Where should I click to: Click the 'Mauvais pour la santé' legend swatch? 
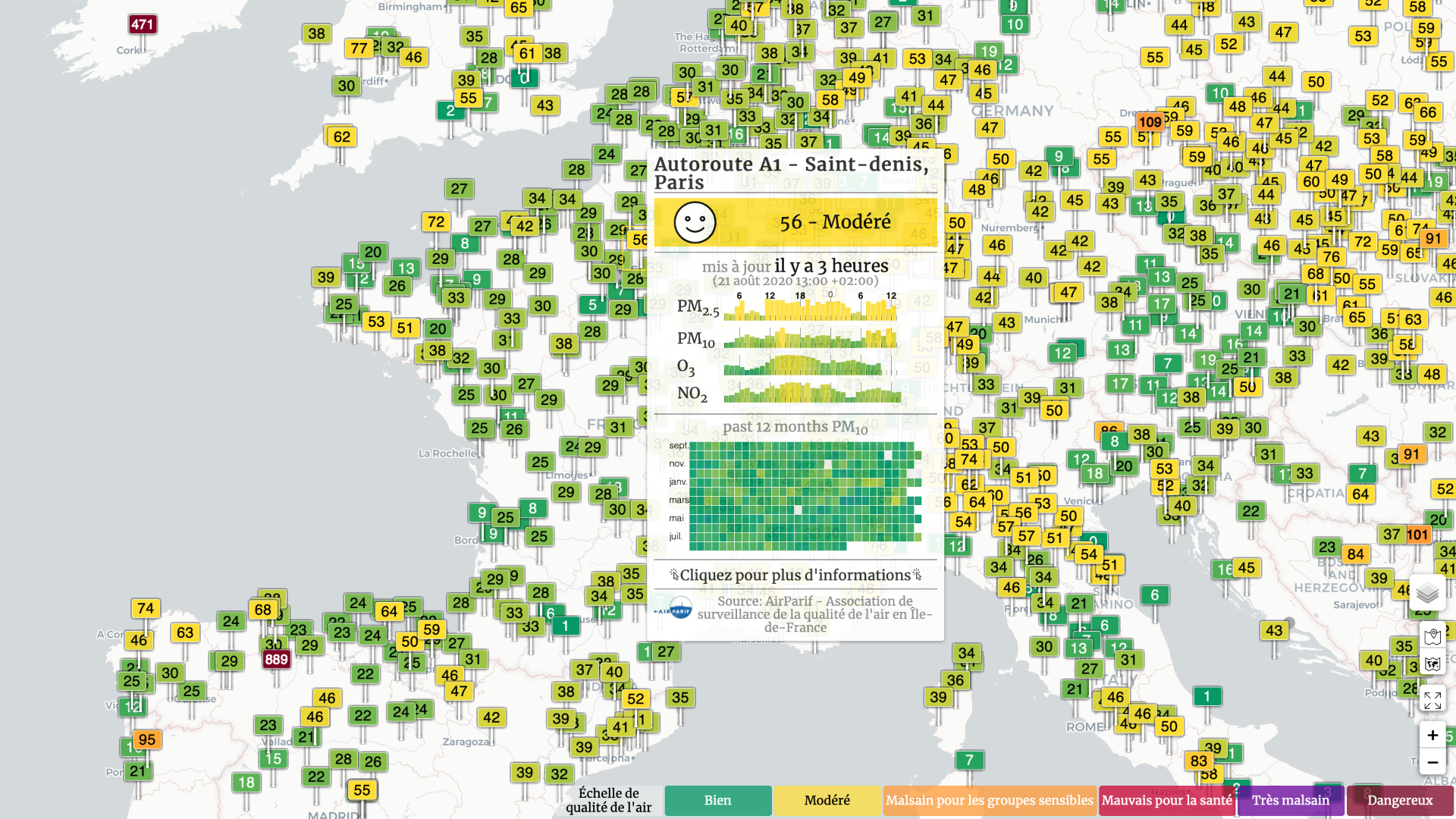pos(1167,801)
